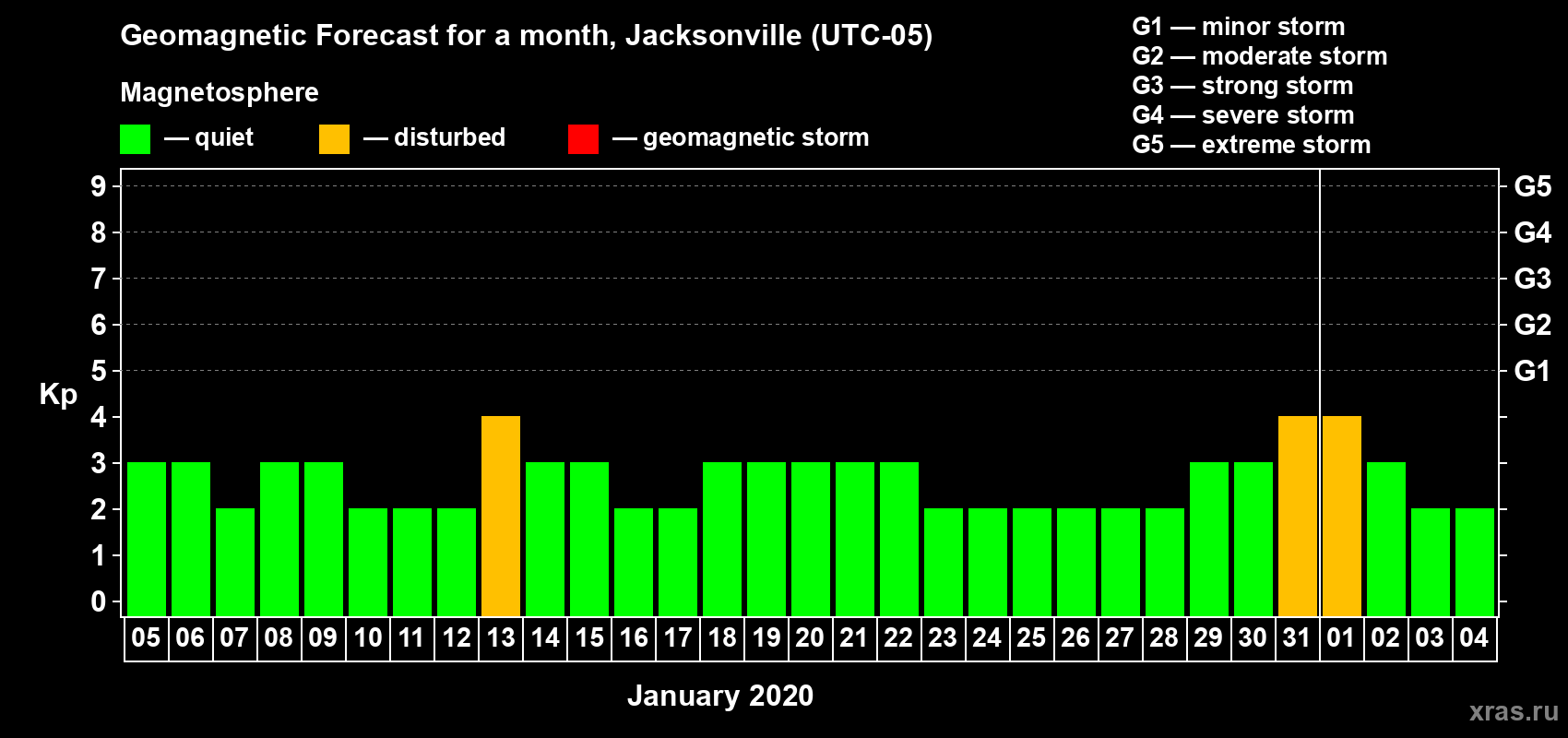This screenshot has height=738, width=1568.
Task: Click the geomagnetic storm legend label
Action: tap(756, 137)
